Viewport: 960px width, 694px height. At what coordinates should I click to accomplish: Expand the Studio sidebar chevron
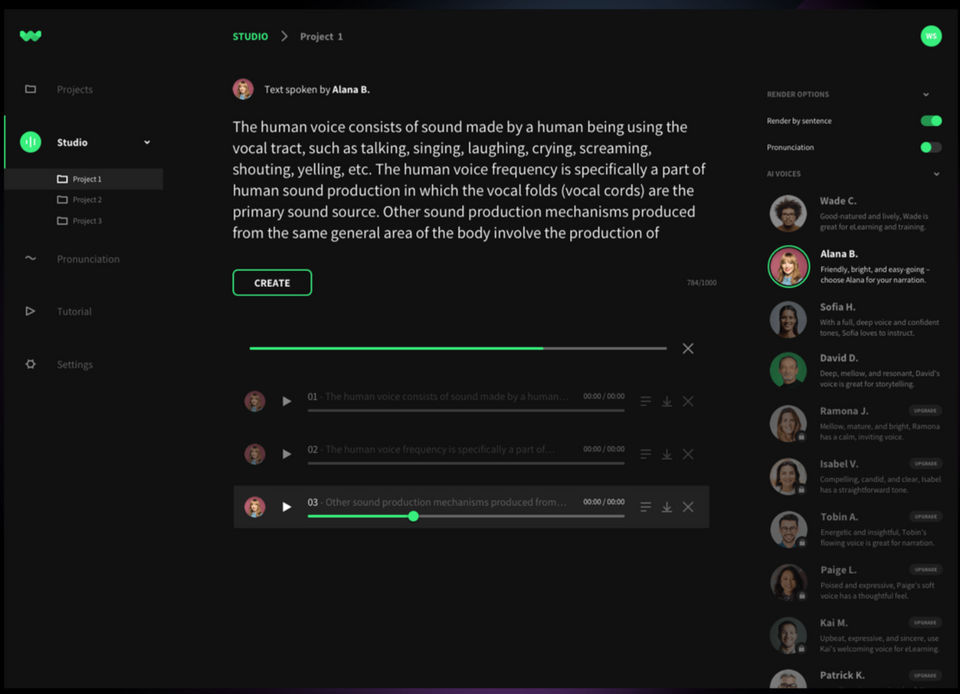pos(147,142)
